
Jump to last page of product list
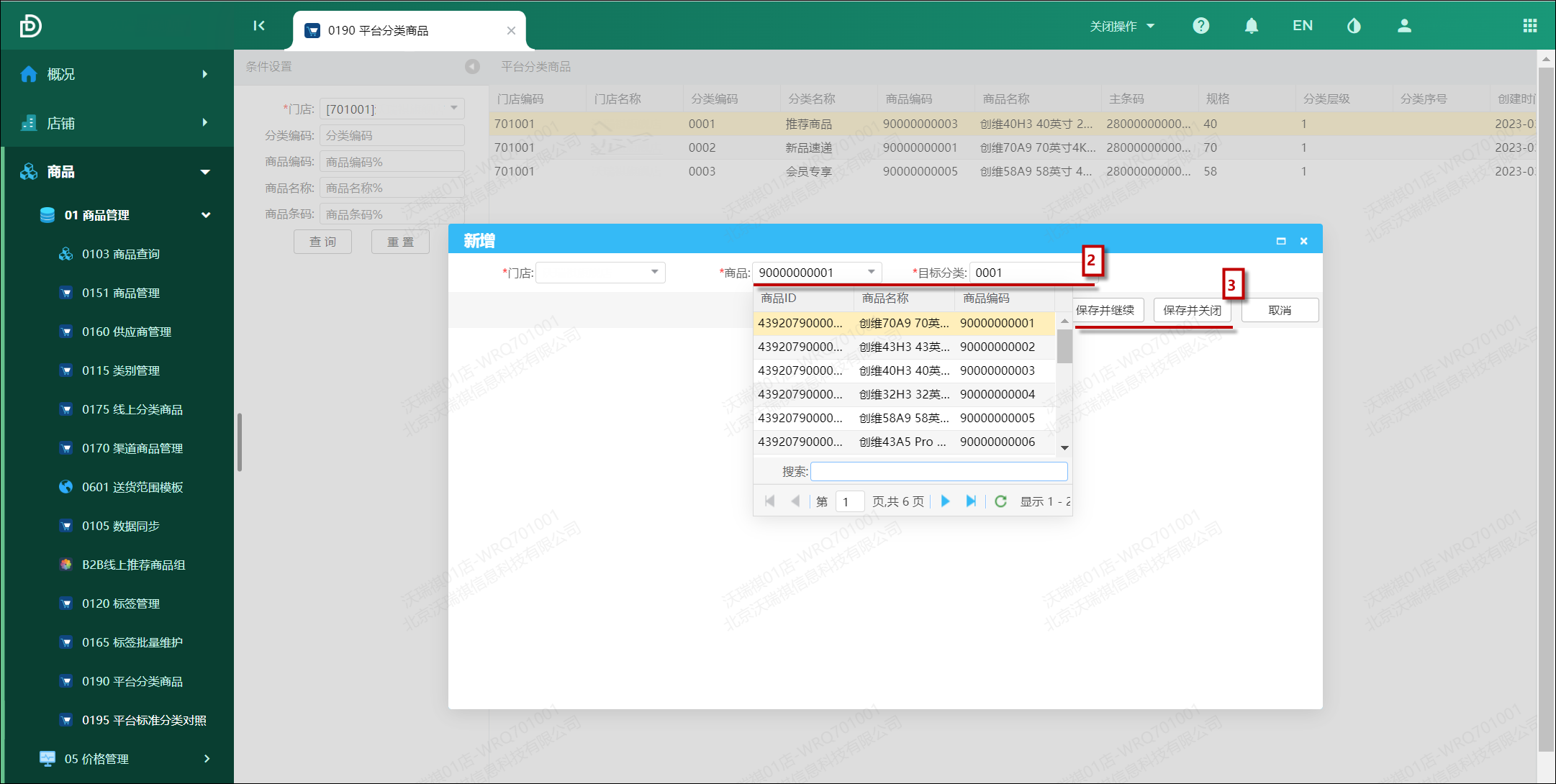[x=971, y=501]
